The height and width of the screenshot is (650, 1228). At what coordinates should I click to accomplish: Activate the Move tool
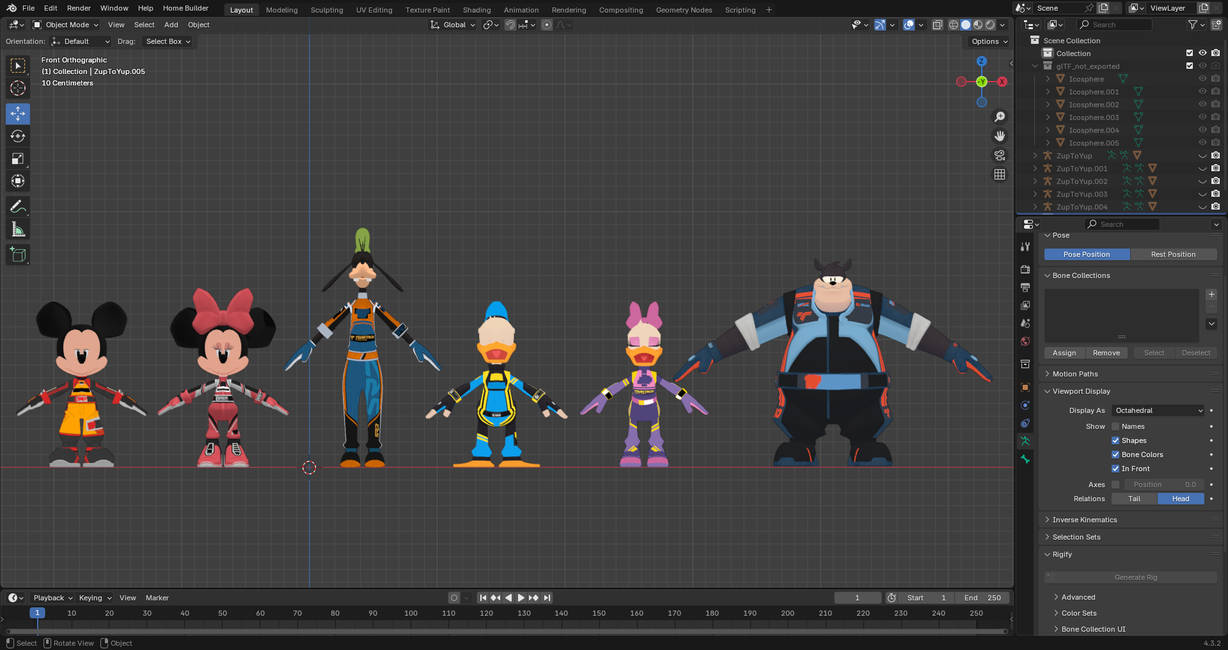tap(18, 113)
